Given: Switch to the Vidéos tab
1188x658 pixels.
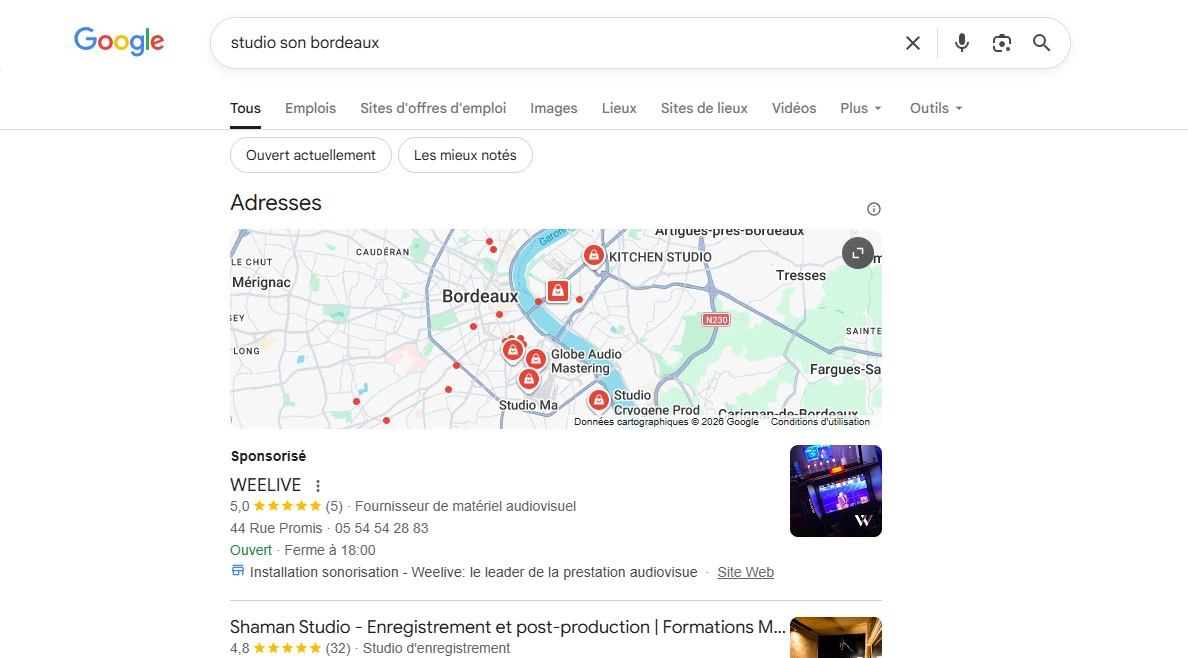Looking at the screenshot, I should [794, 108].
